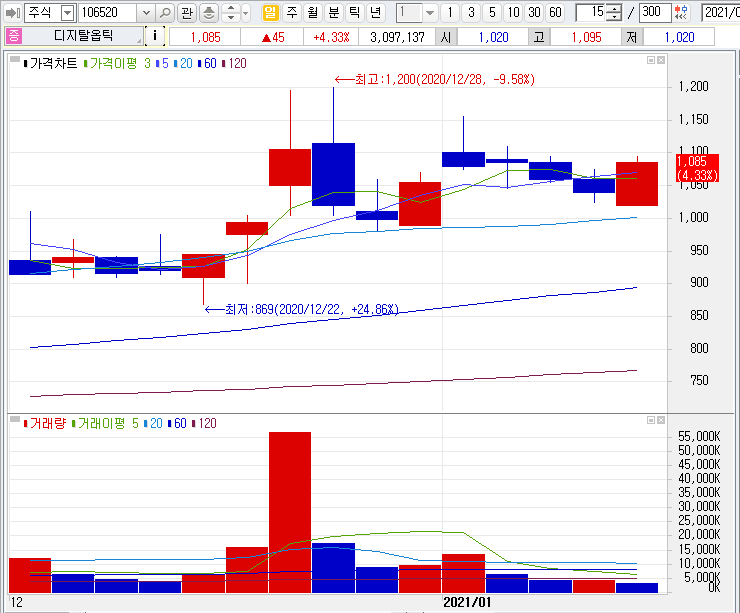Select the 30 interval preset button
740x613 pixels.
pyautogui.click(x=534, y=12)
